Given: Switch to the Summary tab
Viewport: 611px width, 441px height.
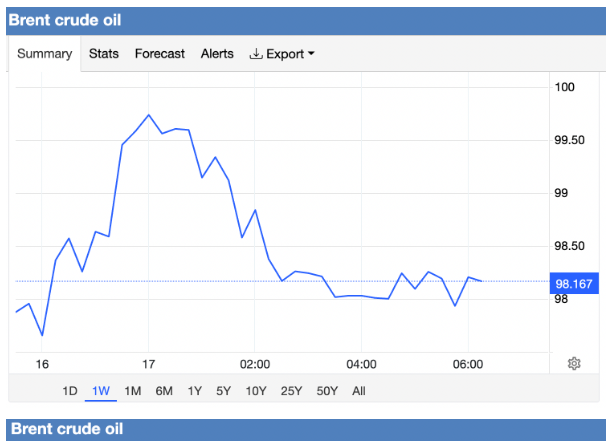Looking at the screenshot, I should click(x=45, y=54).
